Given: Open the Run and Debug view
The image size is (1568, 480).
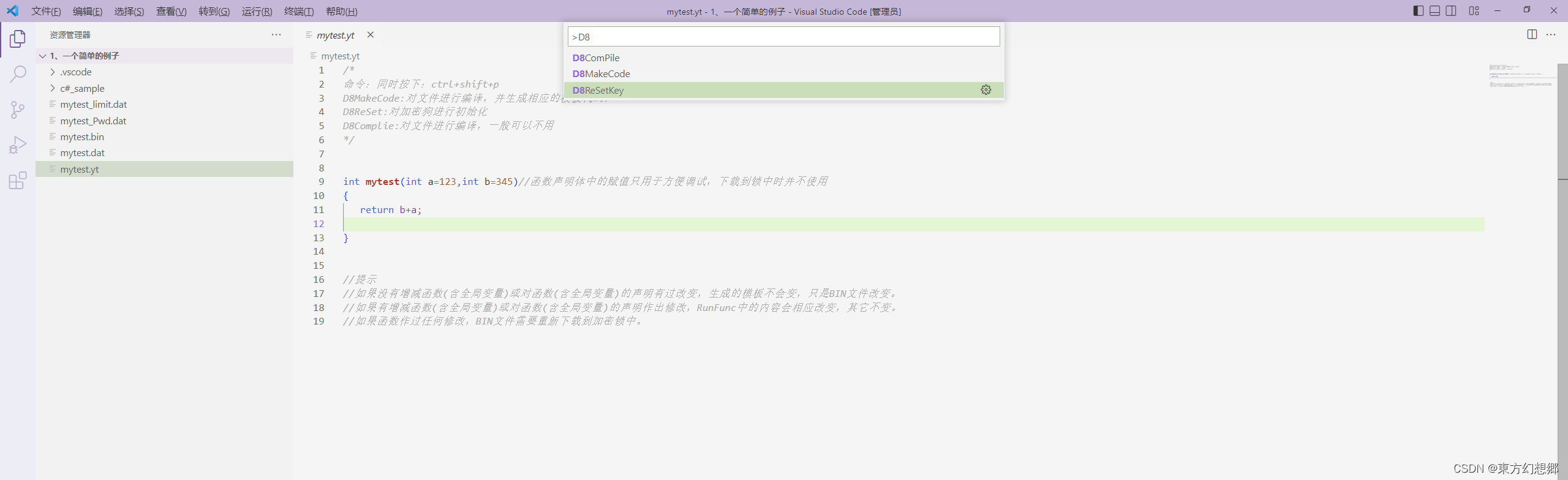Looking at the screenshot, I should (x=18, y=145).
